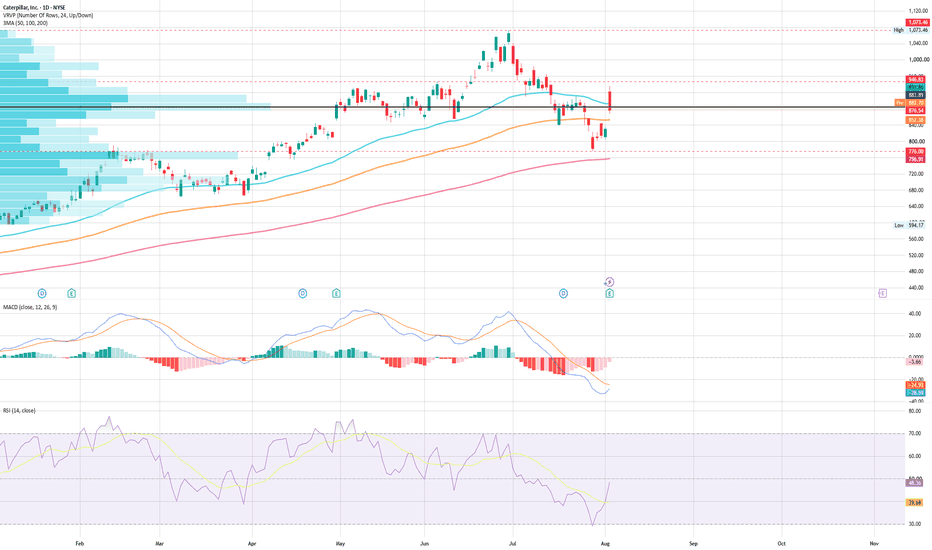Image resolution: width=932 pixels, height=550 pixels.
Task: Click the Jul label on time axis
Action: (512, 543)
